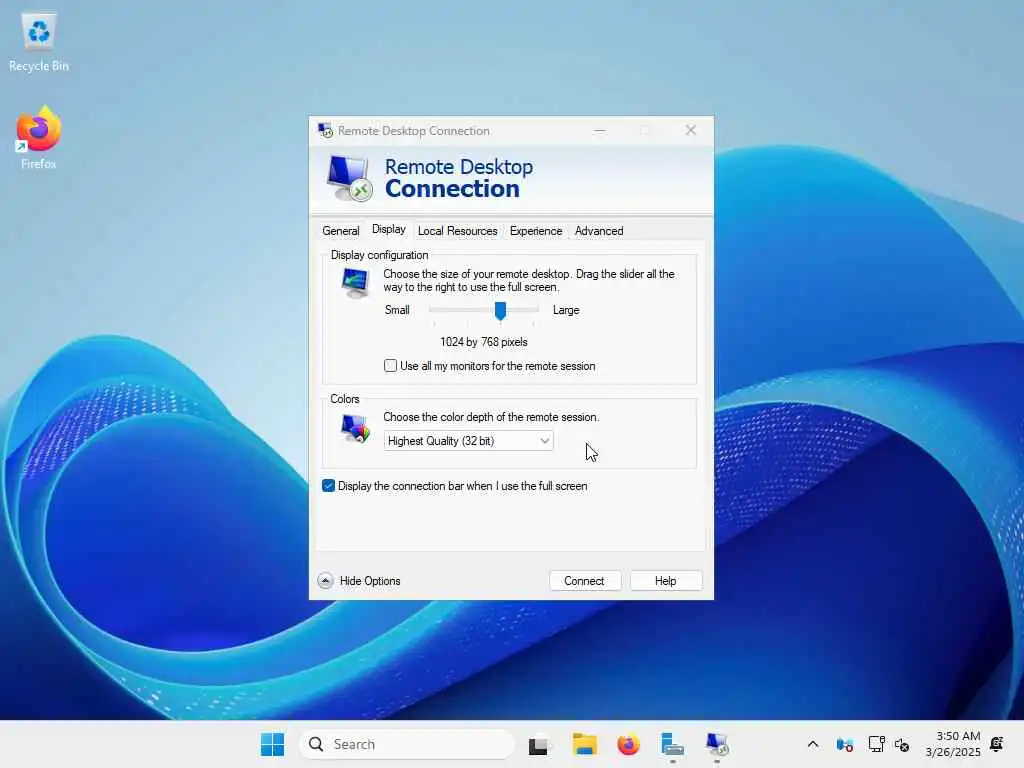1024x768 pixels.
Task: Click the Colors section palette icon
Action: click(x=356, y=428)
